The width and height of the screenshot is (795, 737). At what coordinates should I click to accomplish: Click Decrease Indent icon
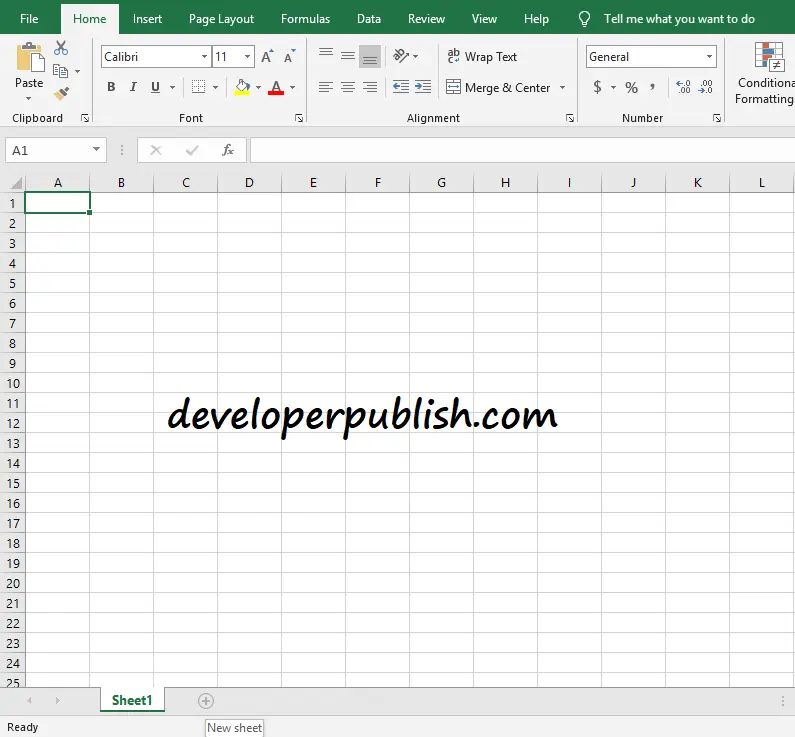point(401,87)
